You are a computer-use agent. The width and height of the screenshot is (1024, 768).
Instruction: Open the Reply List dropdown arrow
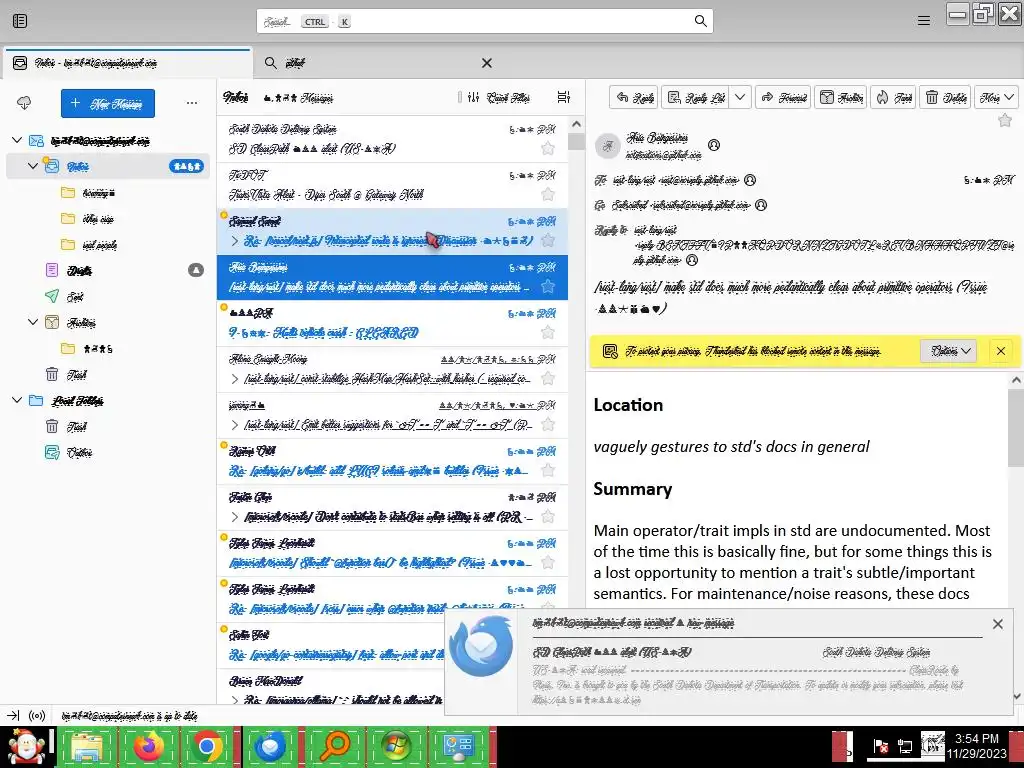(x=740, y=97)
